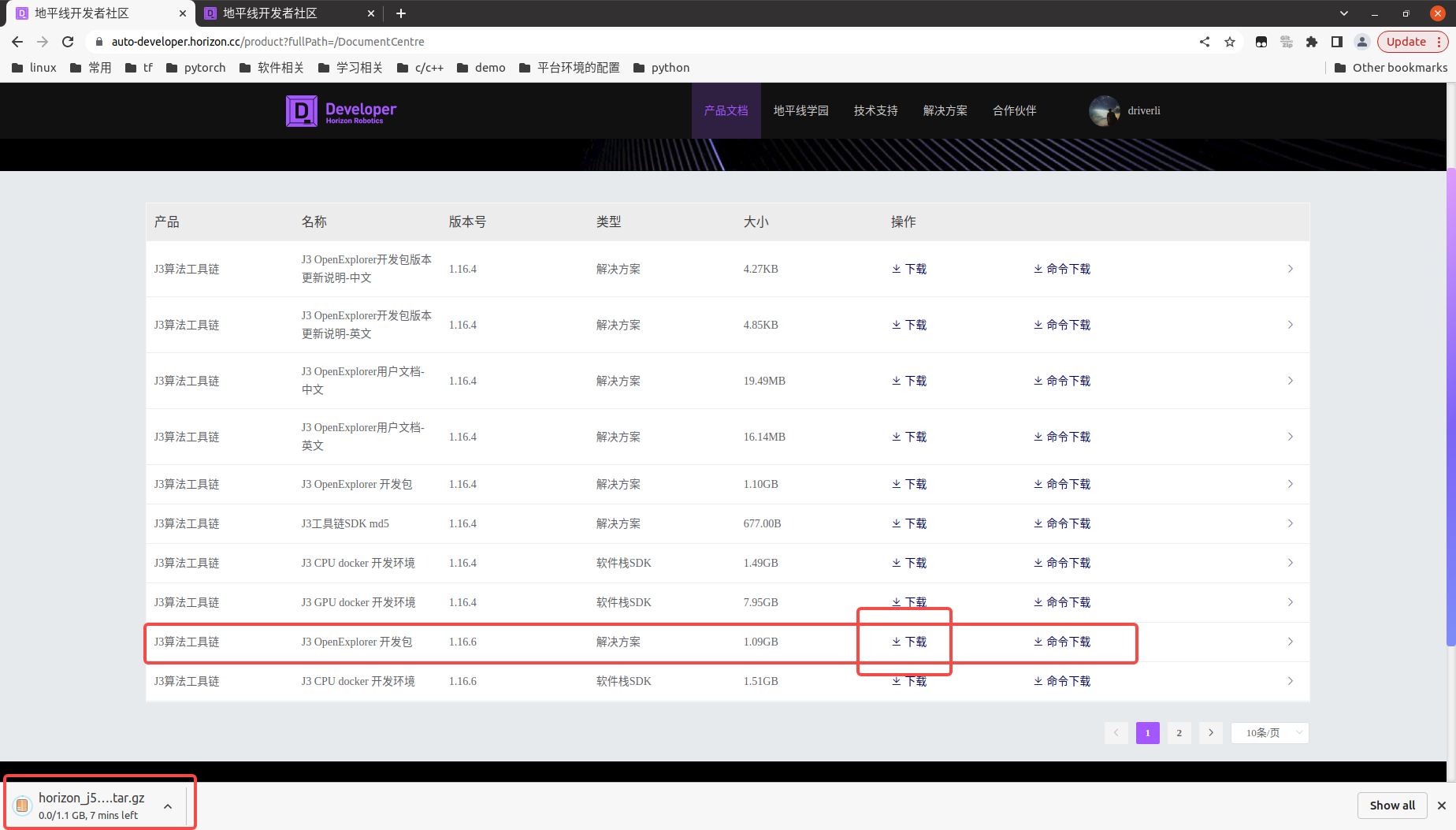The image size is (1456, 830).
Task: Open the Chrome profile icon
Action: (x=1362, y=42)
